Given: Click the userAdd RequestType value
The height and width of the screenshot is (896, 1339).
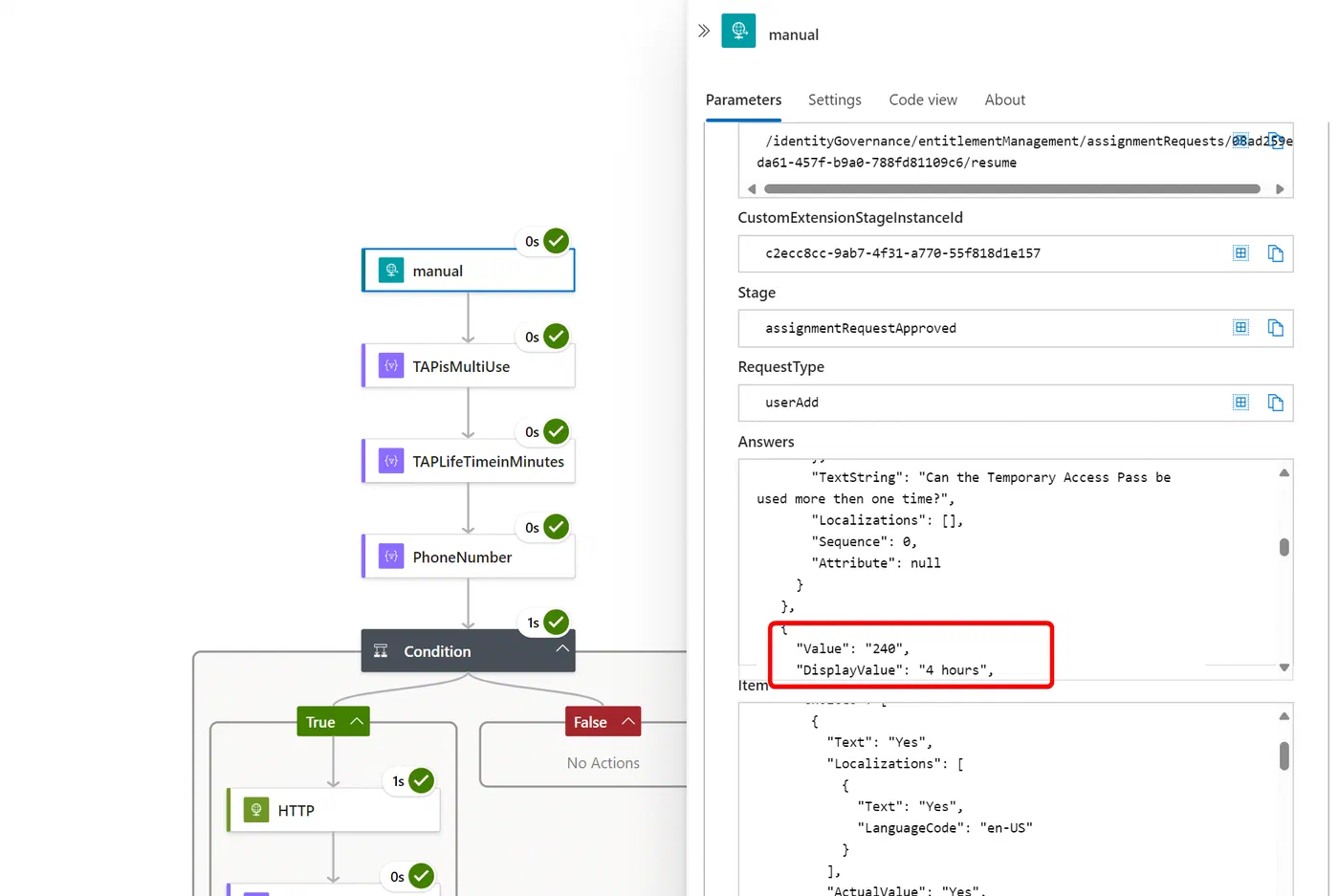Looking at the screenshot, I should tap(792, 403).
